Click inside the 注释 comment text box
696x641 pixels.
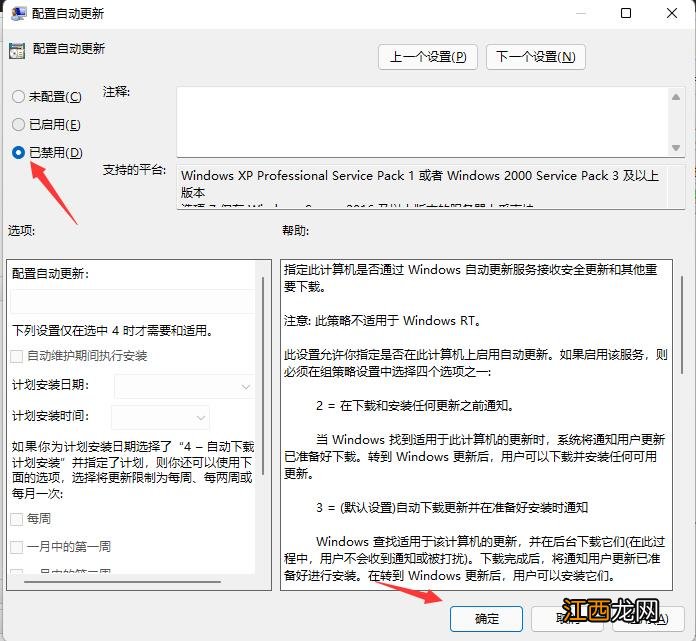click(x=423, y=122)
